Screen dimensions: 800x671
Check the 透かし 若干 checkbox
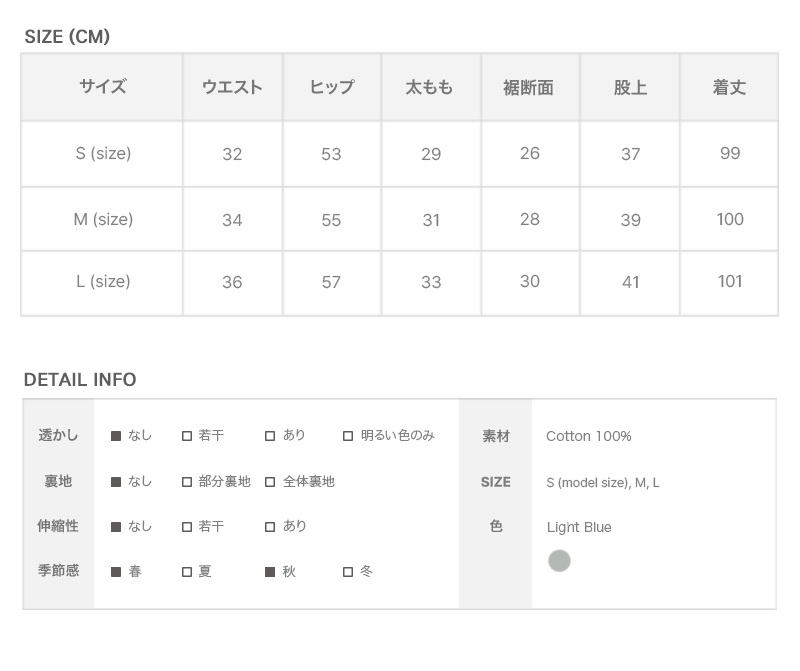[x=187, y=436]
